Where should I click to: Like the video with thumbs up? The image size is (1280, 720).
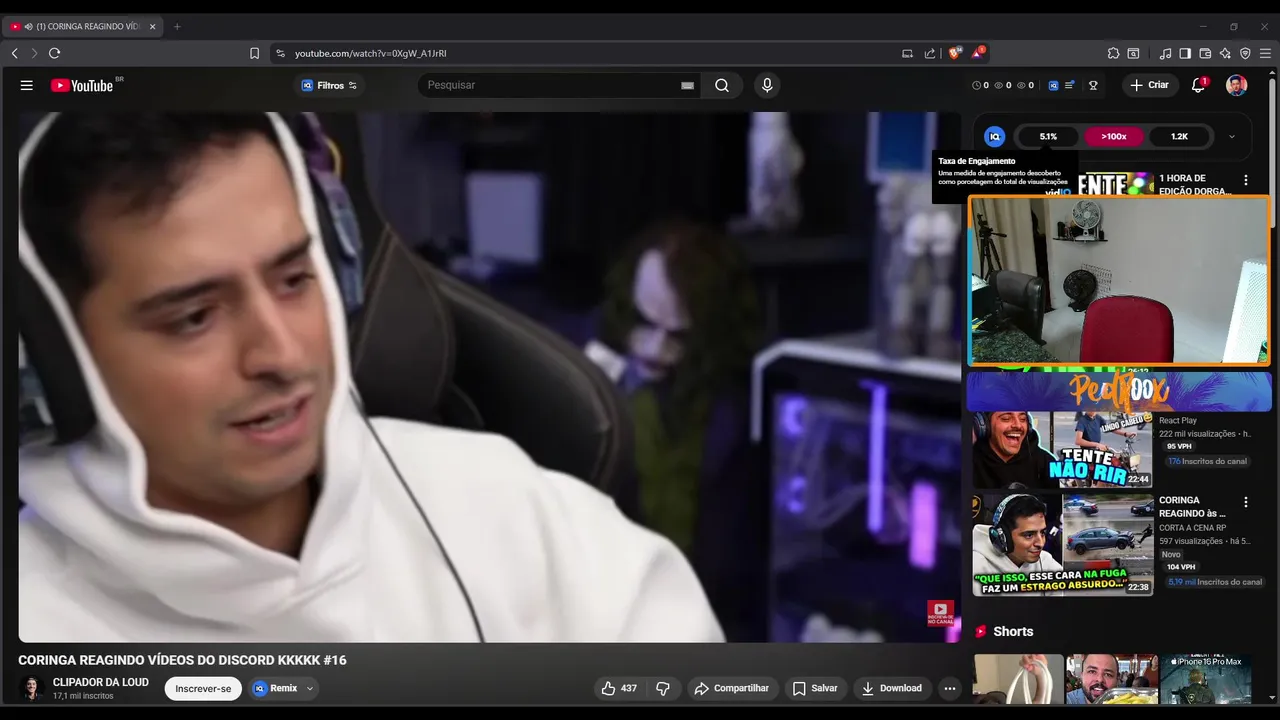pos(618,688)
